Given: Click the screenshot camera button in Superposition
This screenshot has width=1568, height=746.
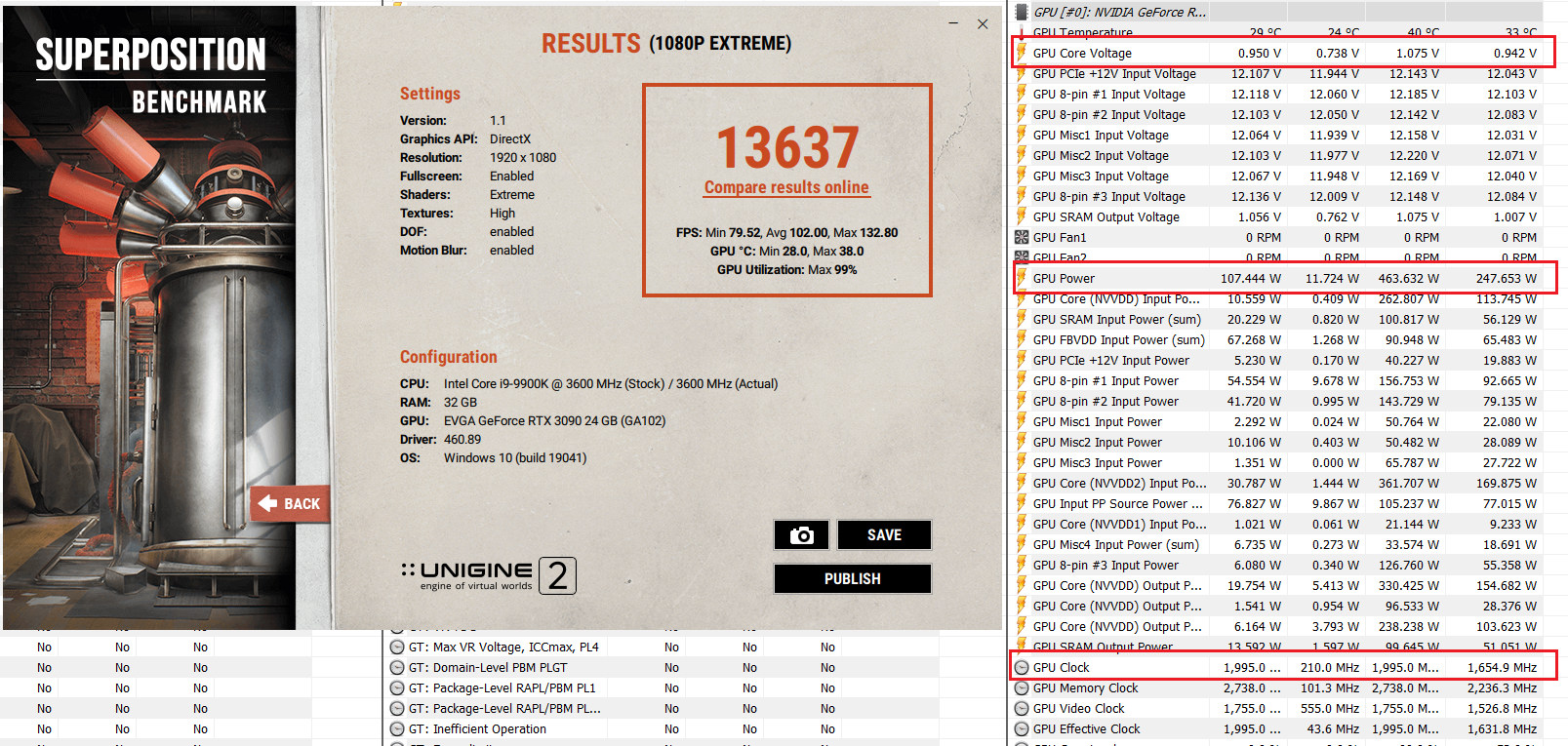Looking at the screenshot, I should click(x=801, y=534).
